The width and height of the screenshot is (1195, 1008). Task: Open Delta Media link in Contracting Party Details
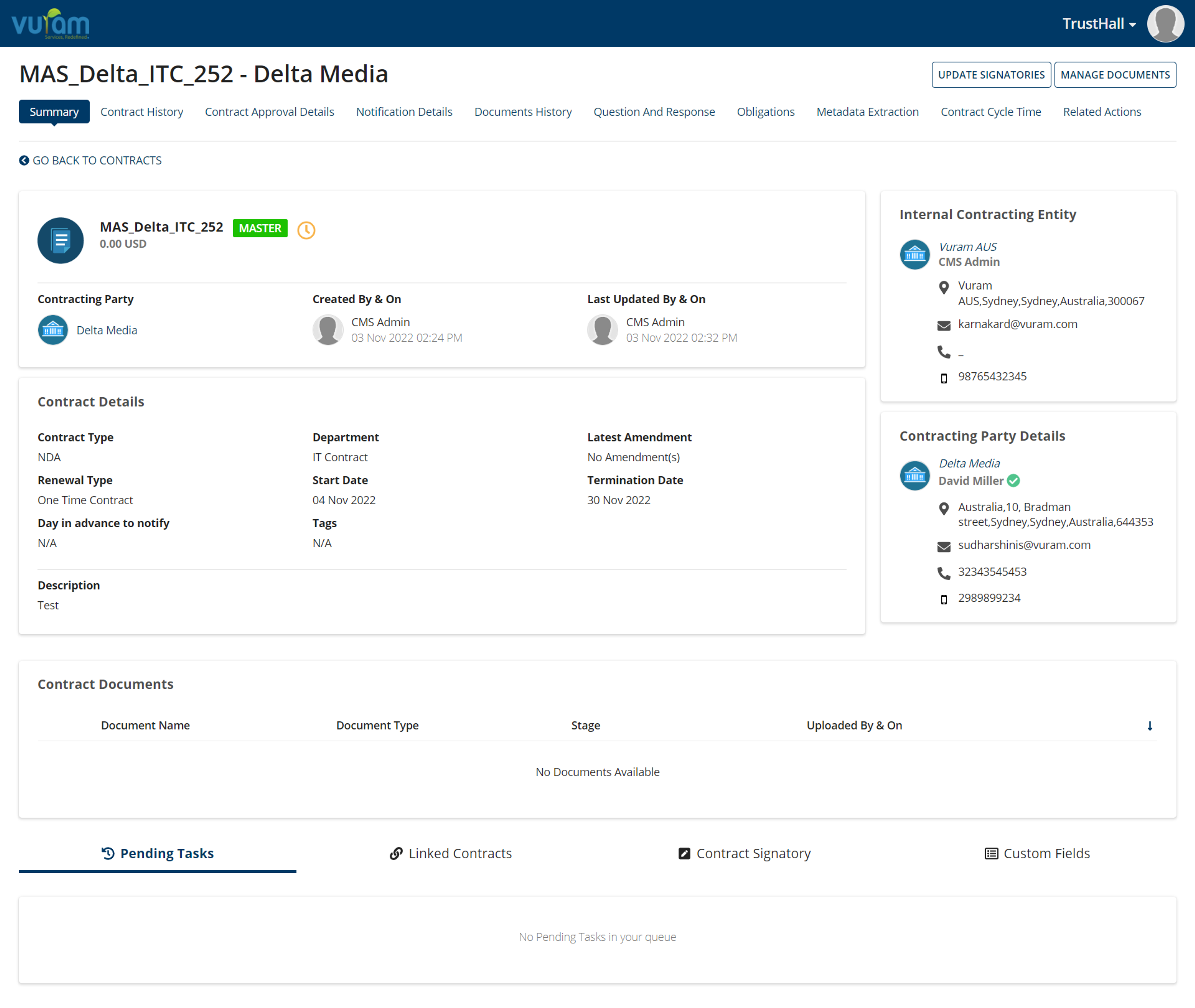(969, 464)
